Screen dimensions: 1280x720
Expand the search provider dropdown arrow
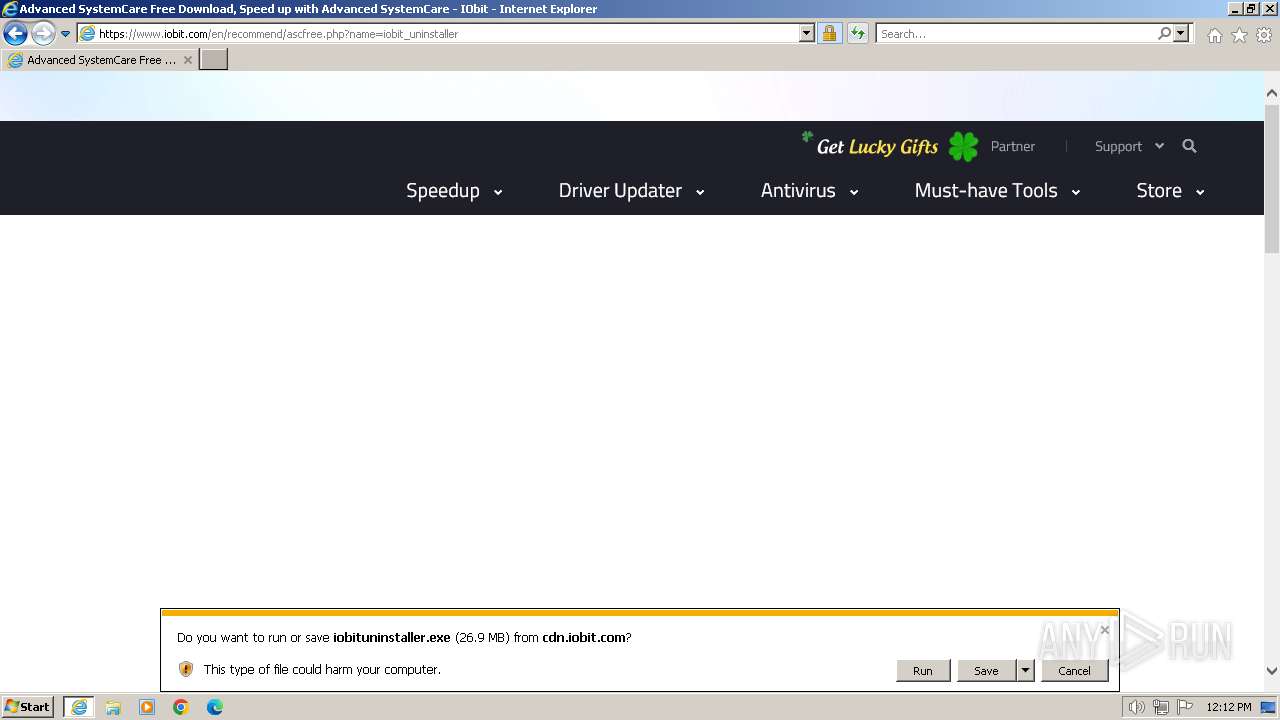tap(1181, 33)
